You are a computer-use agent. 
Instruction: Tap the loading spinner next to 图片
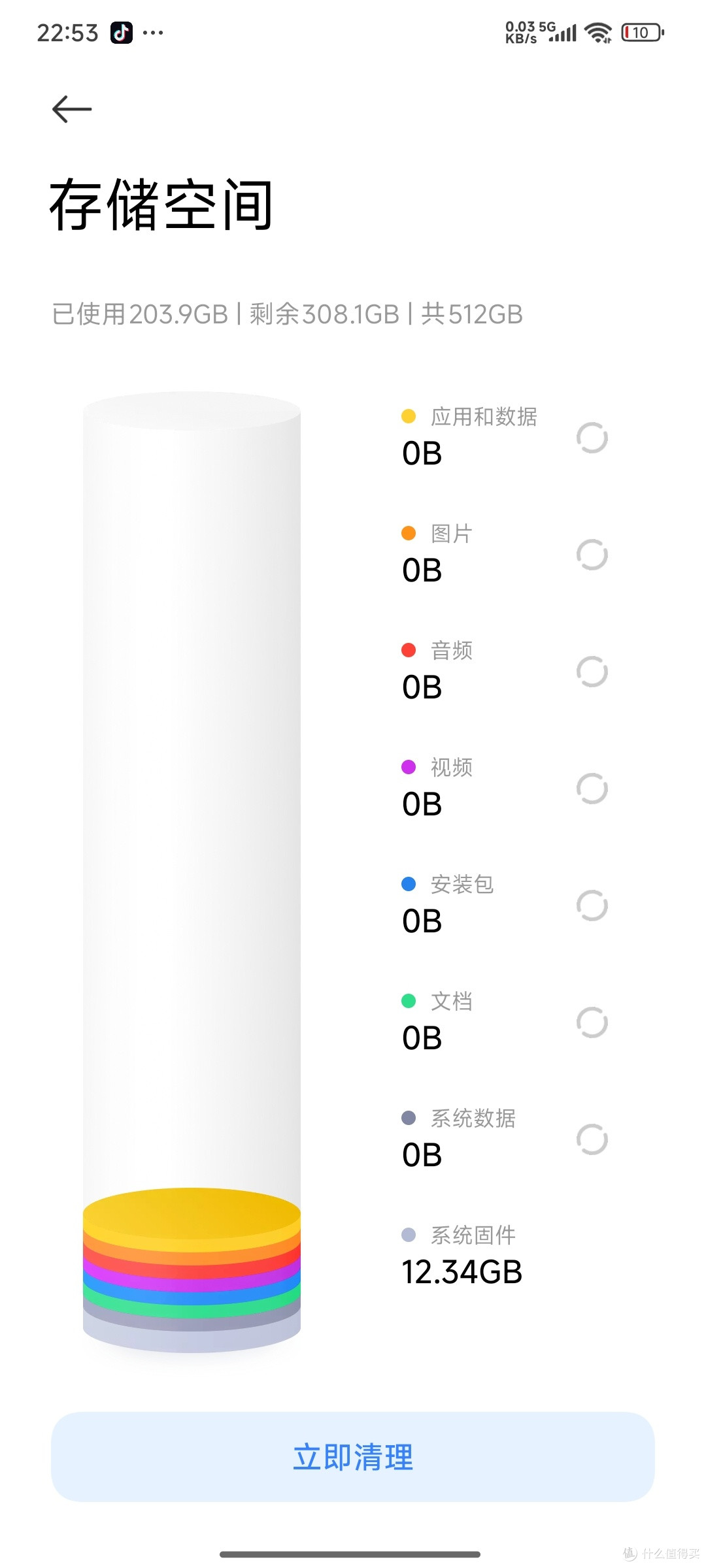pos(592,555)
